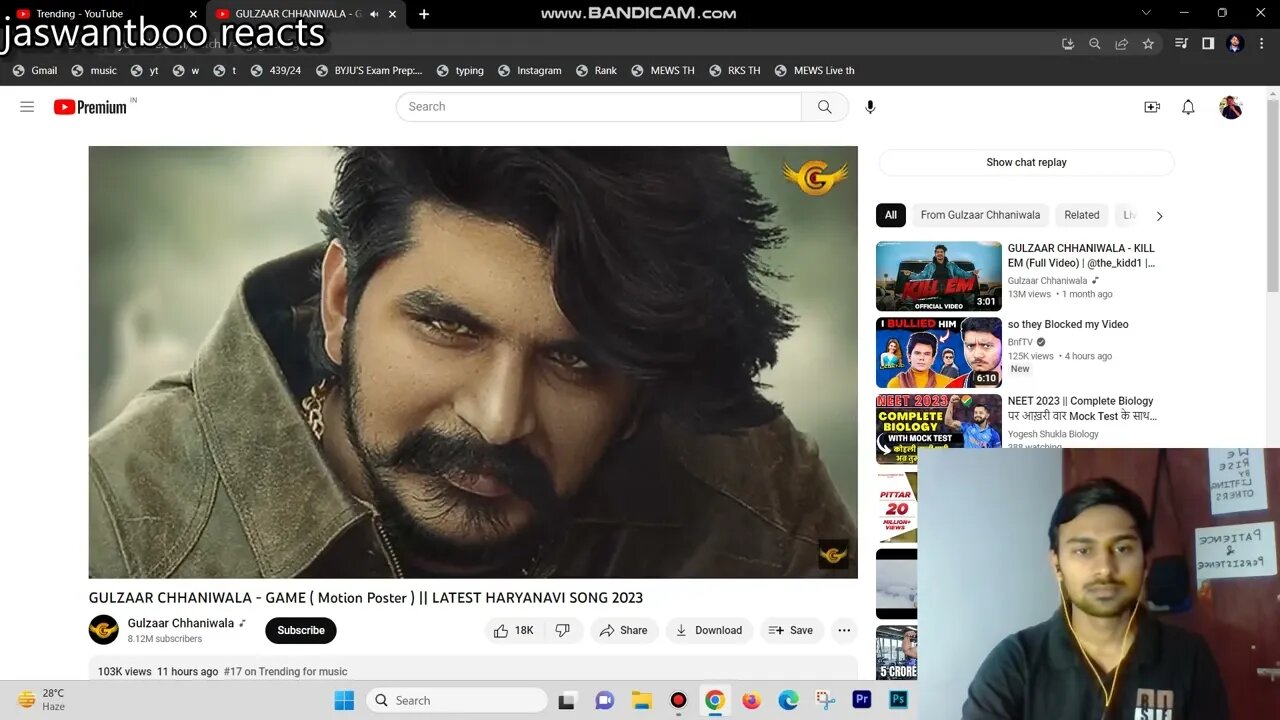Viewport: 1280px width, 720px height.
Task: Open the BYJU'S Exam Prep bookmark
Action: pyautogui.click(x=369, y=71)
